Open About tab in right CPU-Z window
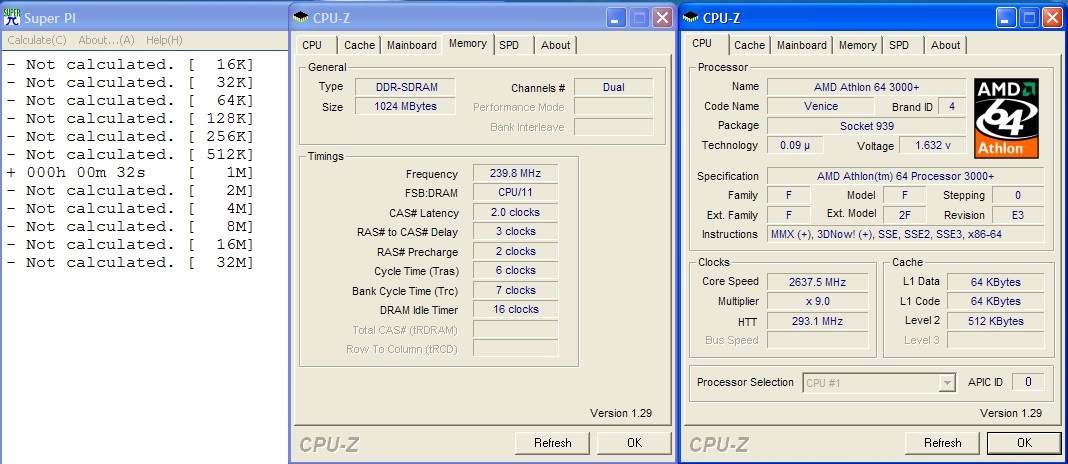 coord(945,45)
